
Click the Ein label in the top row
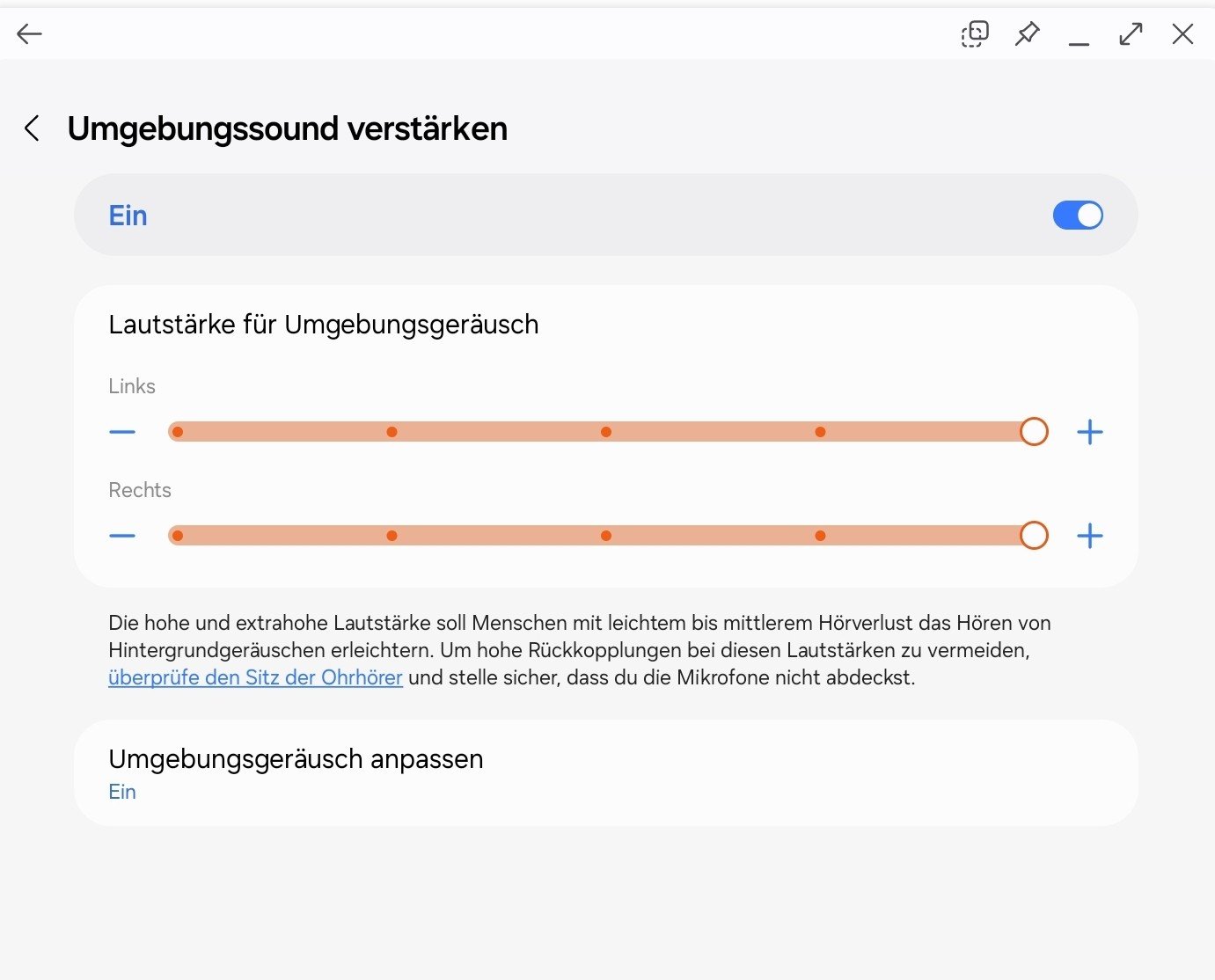[128, 216]
